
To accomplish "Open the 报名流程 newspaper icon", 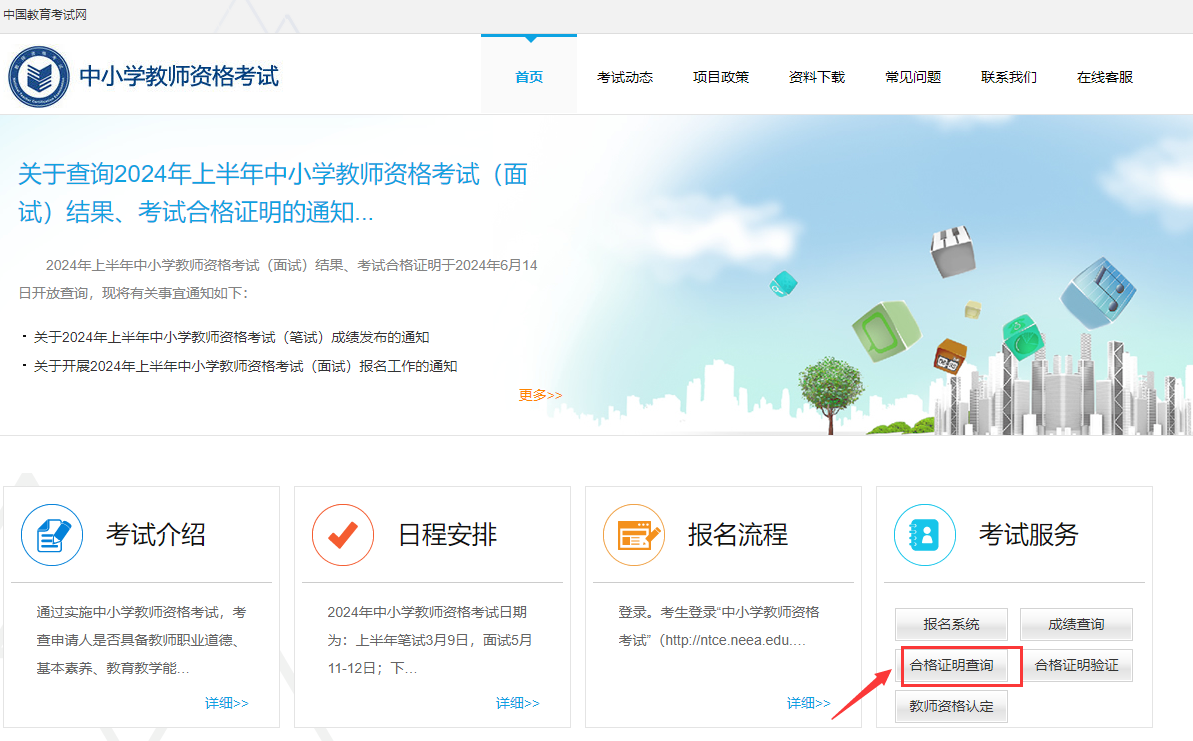I will [x=634, y=534].
